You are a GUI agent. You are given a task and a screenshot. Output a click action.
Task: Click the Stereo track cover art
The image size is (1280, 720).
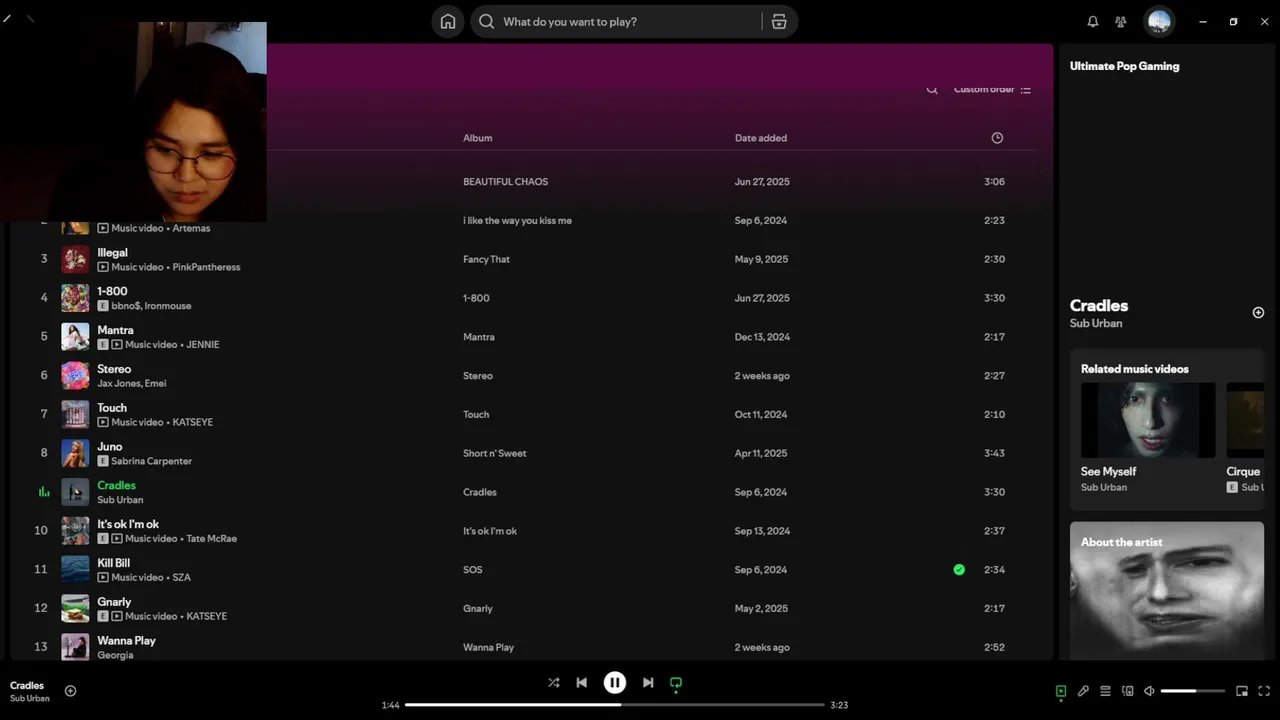(75, 376)
